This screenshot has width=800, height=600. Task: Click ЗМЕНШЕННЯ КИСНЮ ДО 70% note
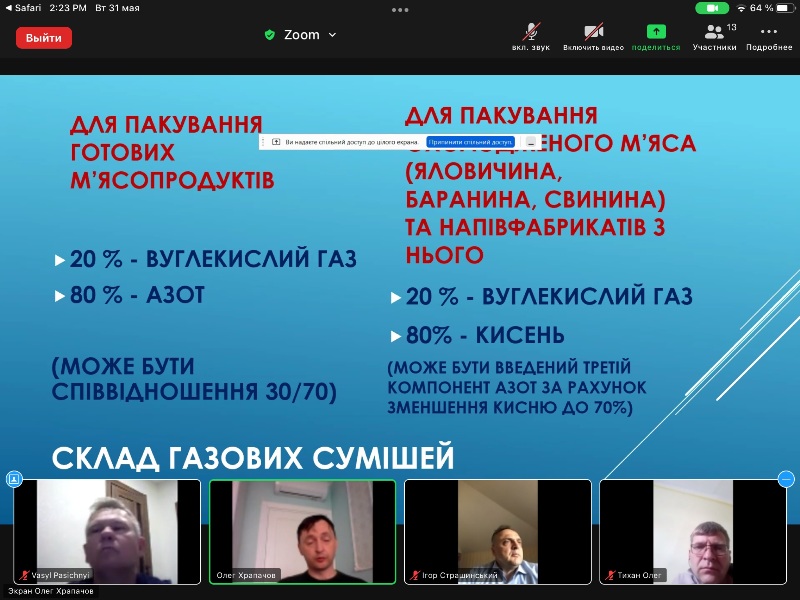tap(510, 408)
